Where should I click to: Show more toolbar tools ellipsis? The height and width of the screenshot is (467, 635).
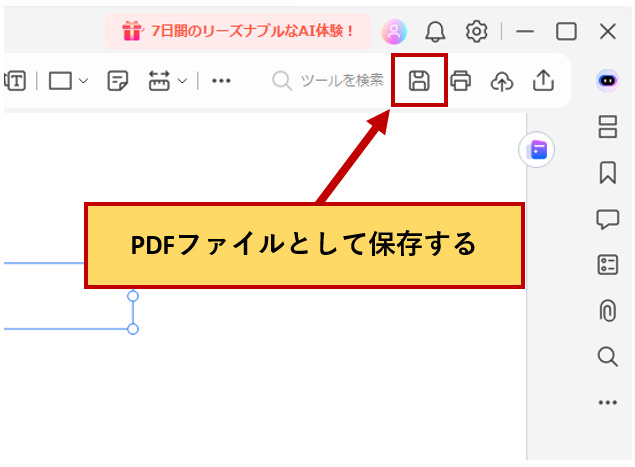point(221,81)
